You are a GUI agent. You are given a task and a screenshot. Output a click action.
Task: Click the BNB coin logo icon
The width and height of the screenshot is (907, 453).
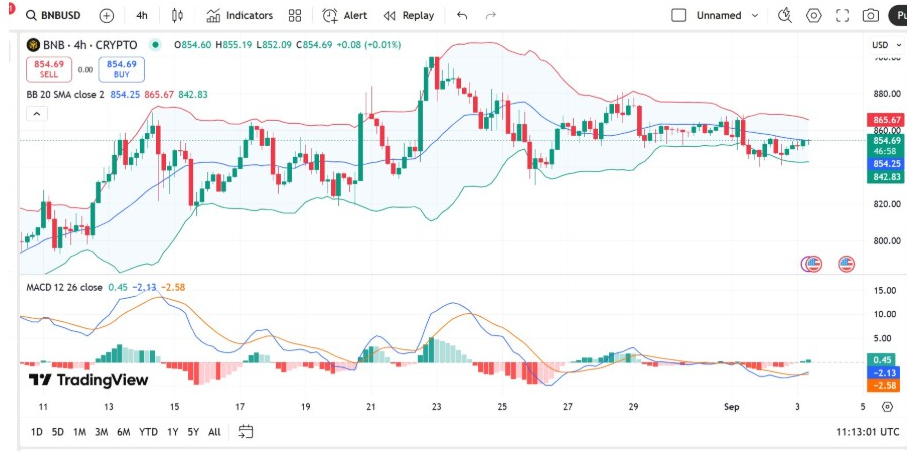pos(34,45)
